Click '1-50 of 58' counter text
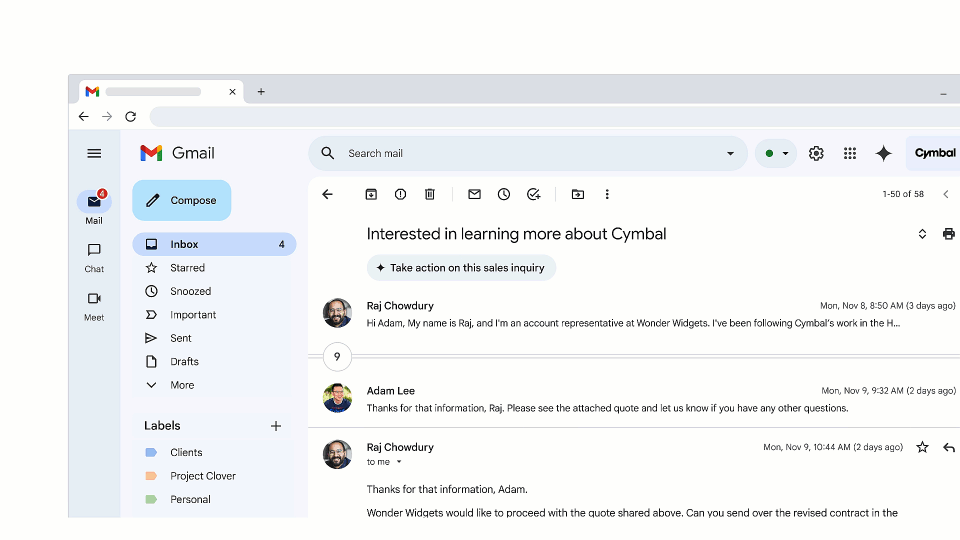 (903, 194)
